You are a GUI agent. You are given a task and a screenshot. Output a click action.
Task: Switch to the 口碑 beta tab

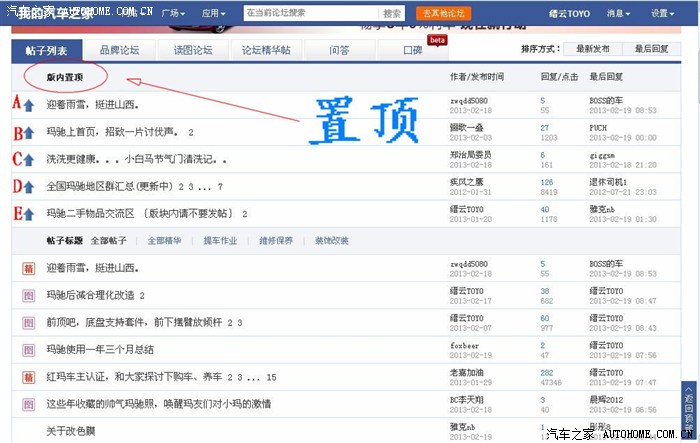click(x=413, y=50)
